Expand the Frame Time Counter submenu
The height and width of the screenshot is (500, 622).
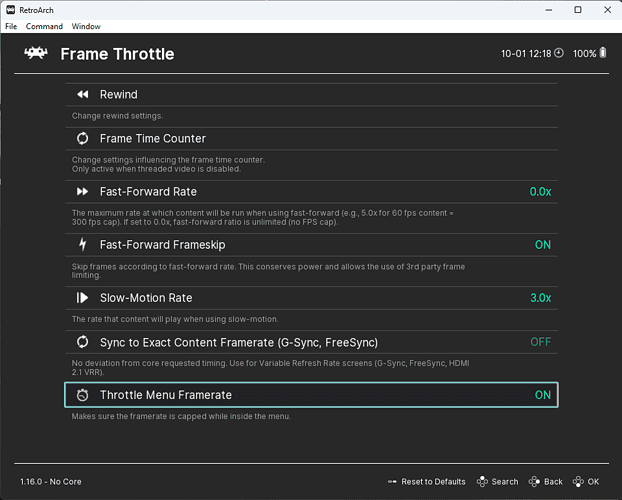152,139
